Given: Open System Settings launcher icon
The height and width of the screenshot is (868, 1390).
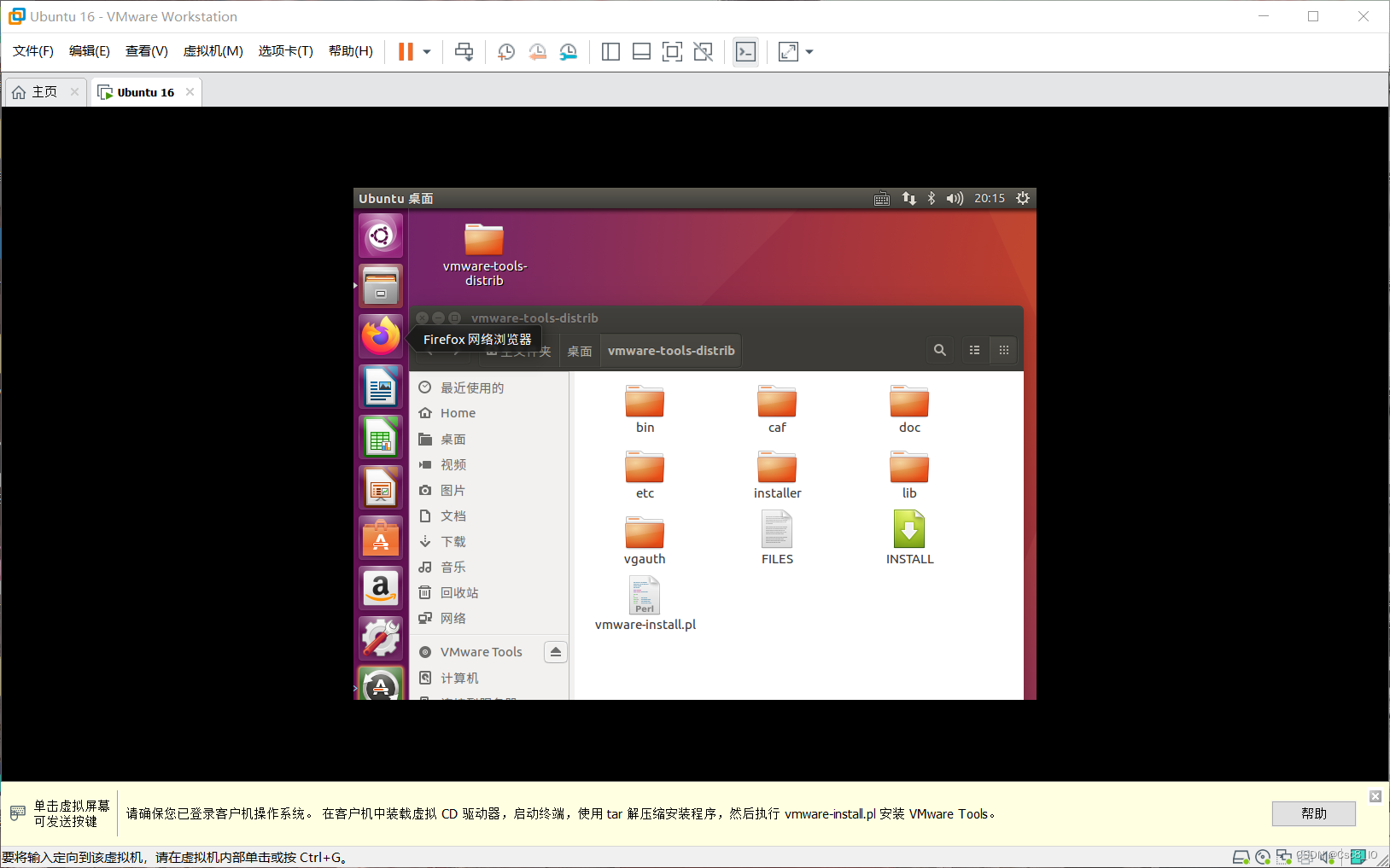Looking at the screenshot, I should click(381, 638).
